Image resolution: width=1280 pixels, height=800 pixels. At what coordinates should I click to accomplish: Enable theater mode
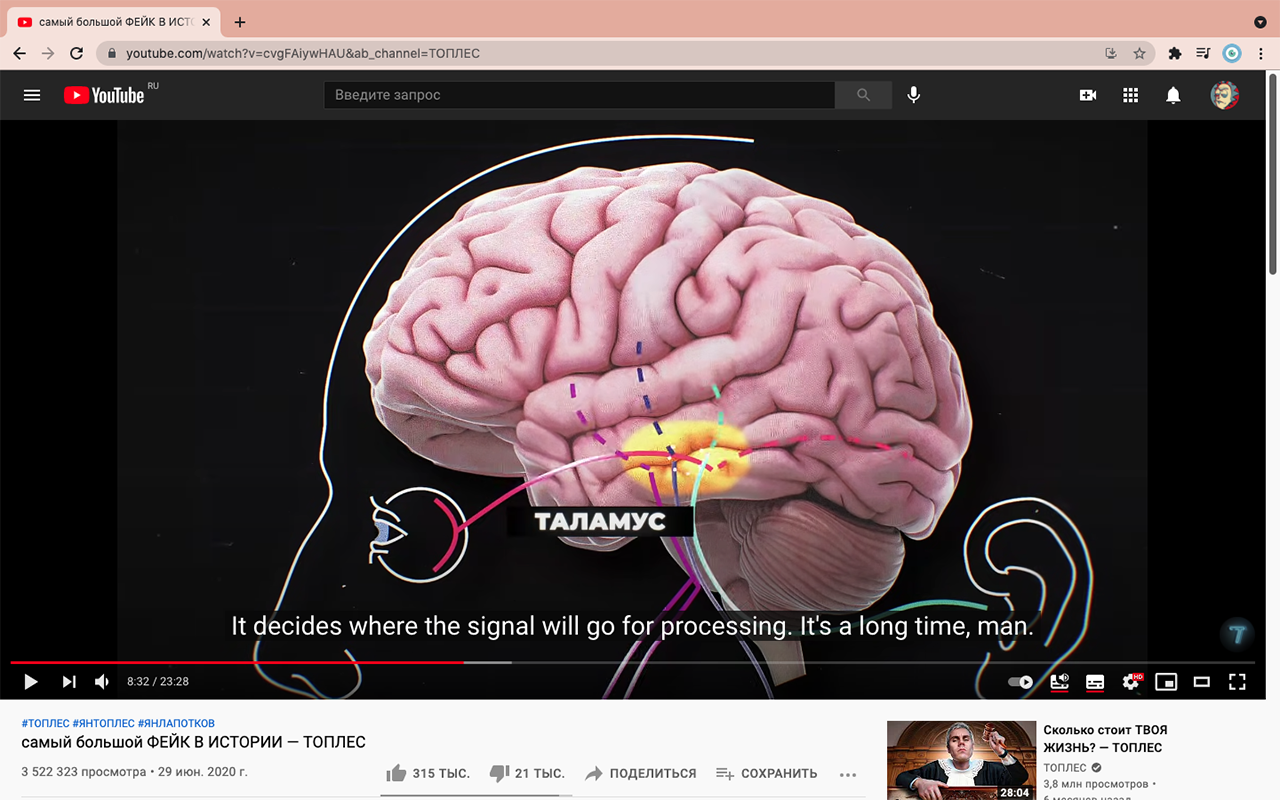pos(1201,681)
